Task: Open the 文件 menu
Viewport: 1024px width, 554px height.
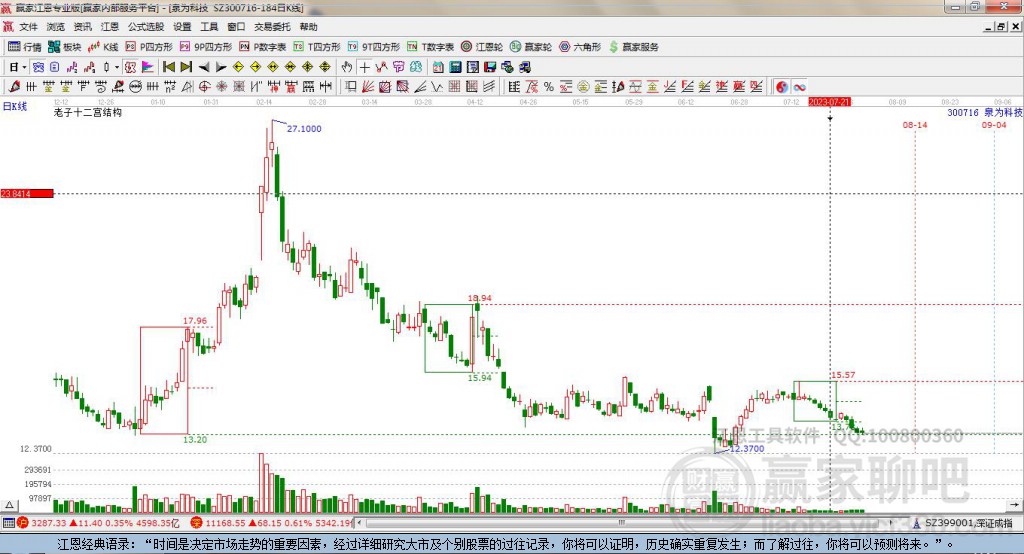Action: pos(28,27)
